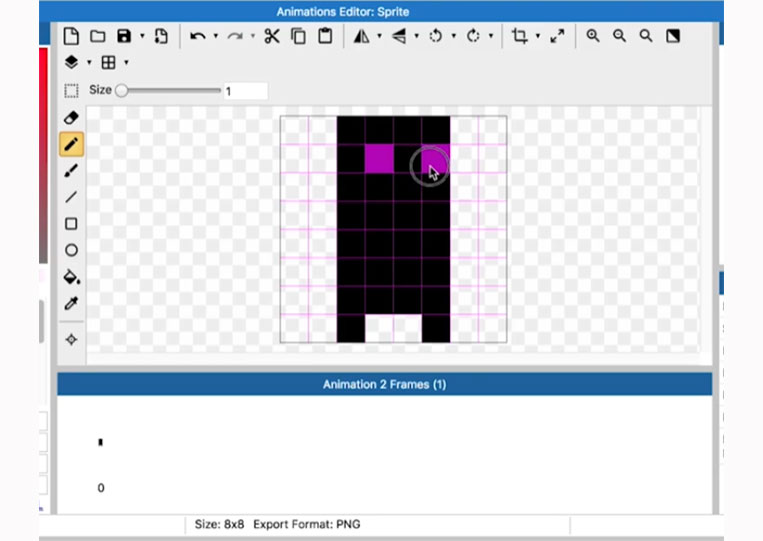Screen dimensions: 763x541
Task: Flip the sprite horizontally
Action: point(361,36)
